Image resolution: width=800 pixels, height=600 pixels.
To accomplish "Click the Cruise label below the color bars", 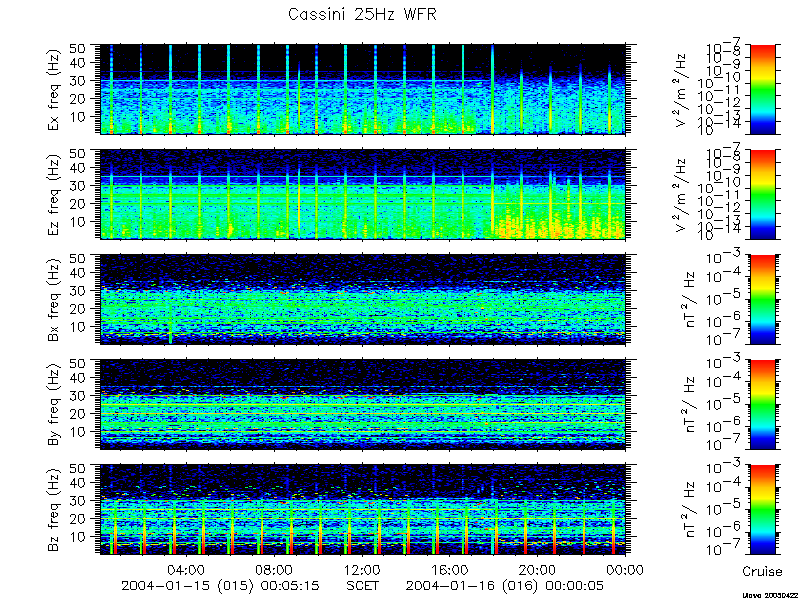I will 762,571.
